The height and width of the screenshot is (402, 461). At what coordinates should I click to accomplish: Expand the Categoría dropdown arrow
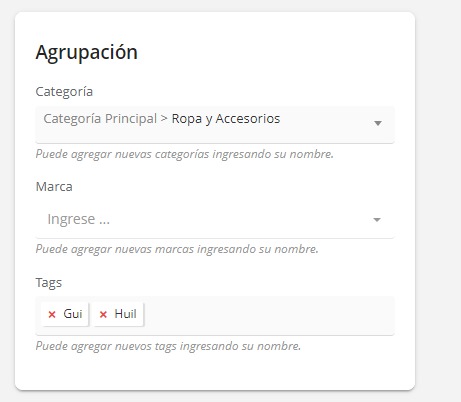click(378, 123)
